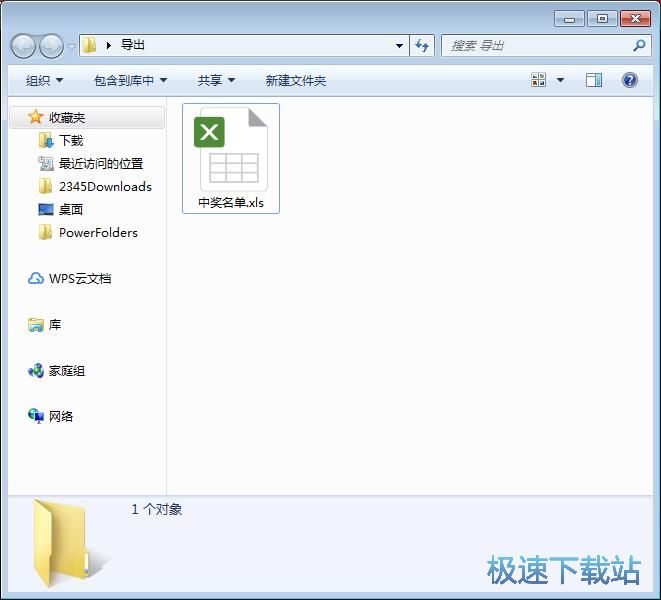The height and width of the screenshot is (600, 661).
Task: Open WPS云文档 in the sidebar
Action: pyautogui.click(x=80, y=278)
